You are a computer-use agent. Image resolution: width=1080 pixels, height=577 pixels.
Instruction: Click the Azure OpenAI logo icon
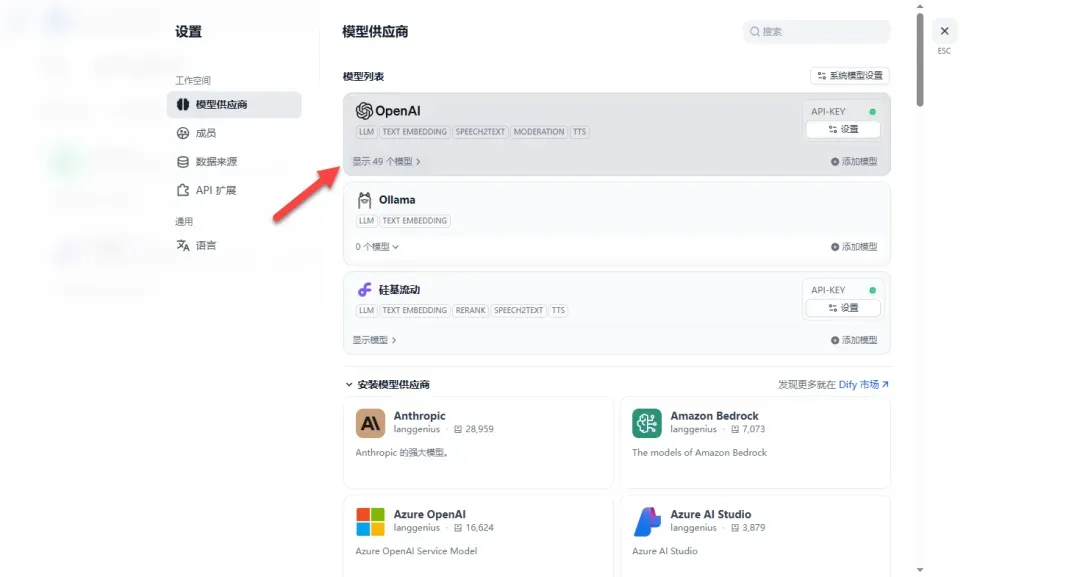370,522
